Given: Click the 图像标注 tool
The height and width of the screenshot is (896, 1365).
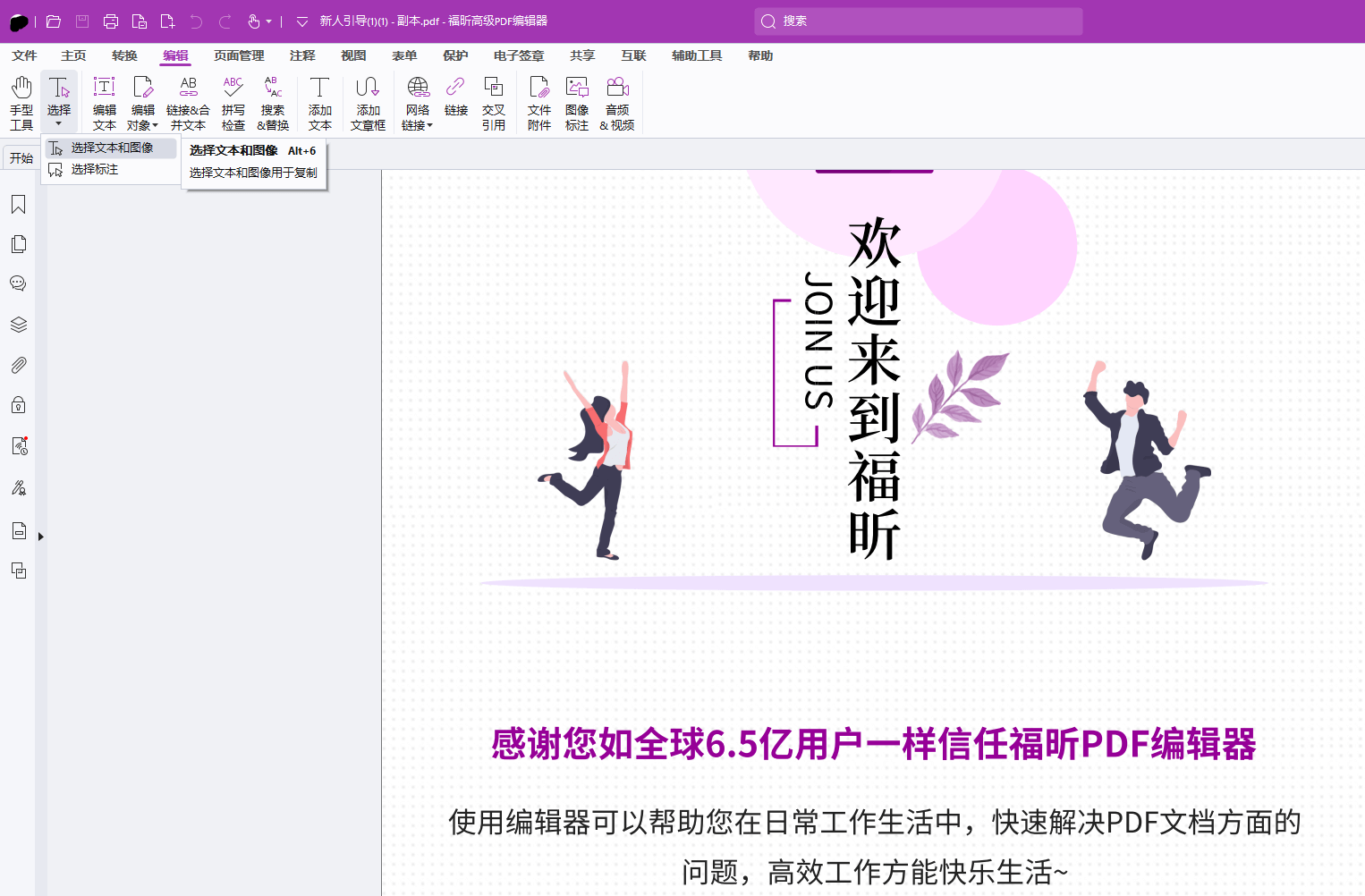Looking at the screenshot, I should pos(577,103).
